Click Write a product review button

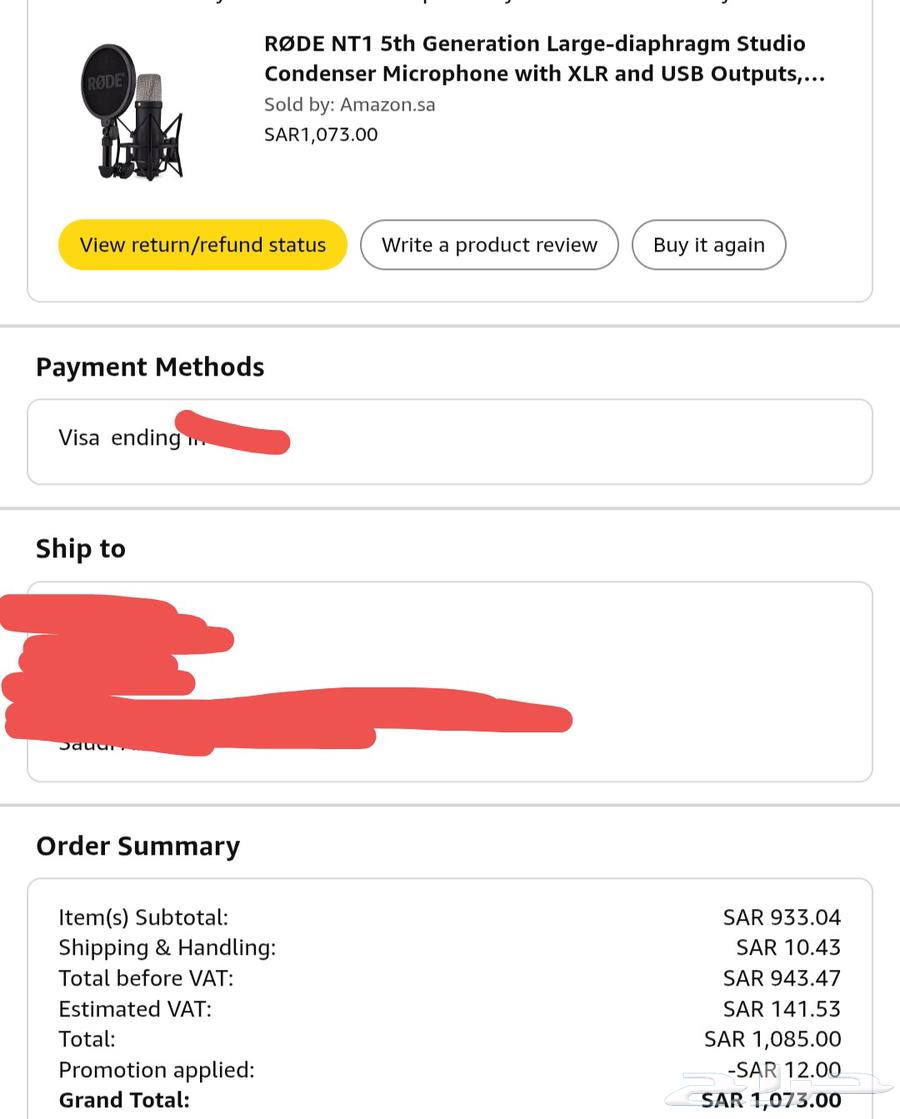click(x=489, y=245)
